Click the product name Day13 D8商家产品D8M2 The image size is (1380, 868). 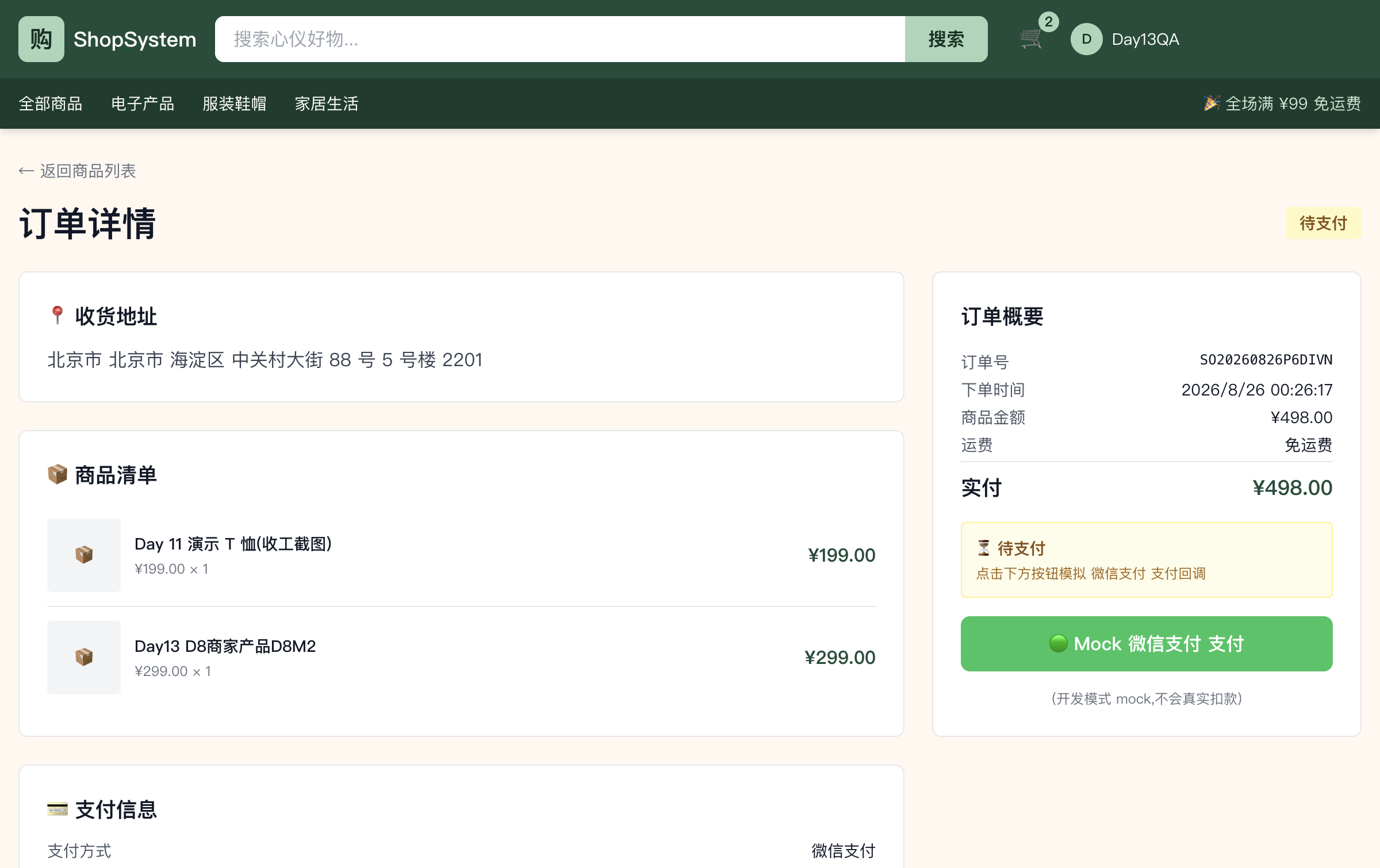point(225,646)
